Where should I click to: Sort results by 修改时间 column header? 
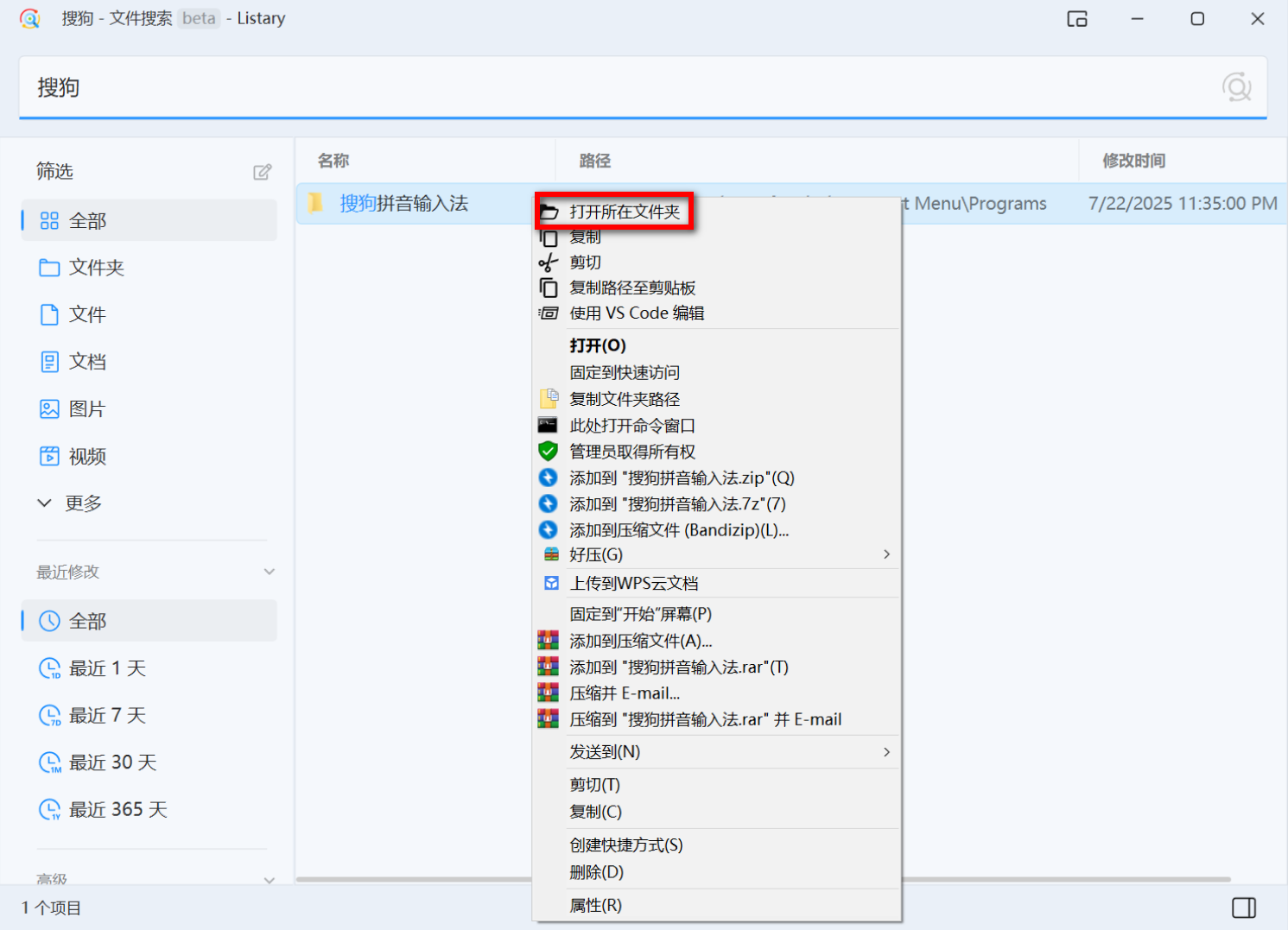pos(1134,161)
